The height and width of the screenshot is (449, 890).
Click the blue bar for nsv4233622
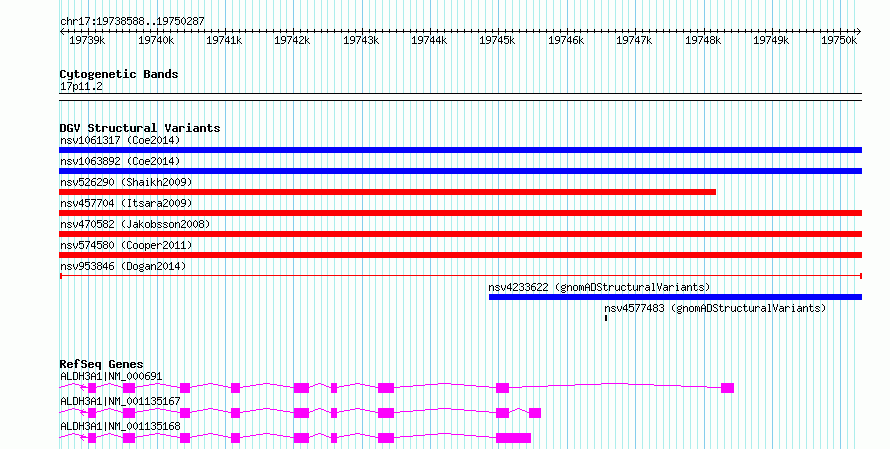(675, 297)
